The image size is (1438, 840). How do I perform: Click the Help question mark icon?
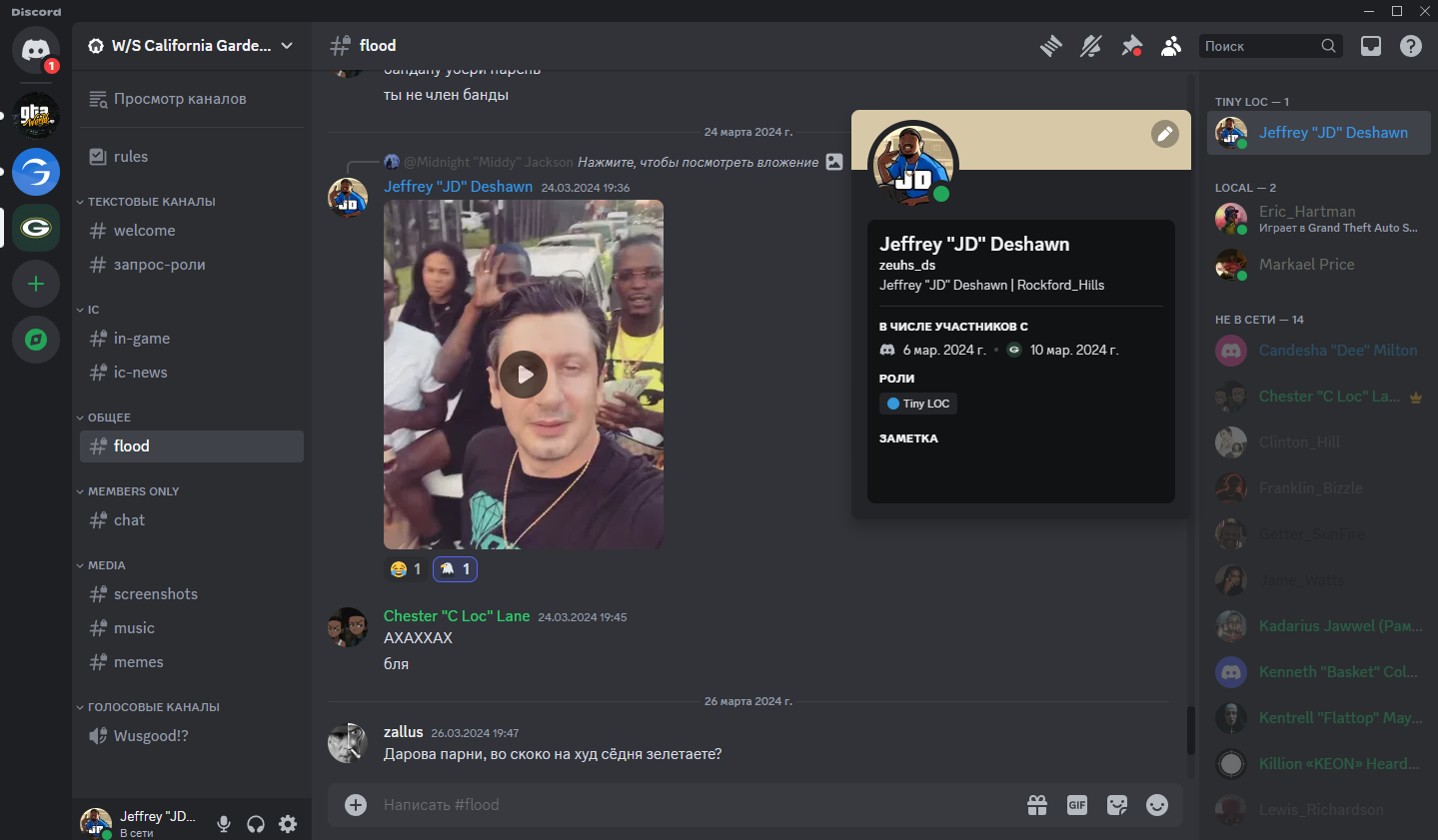pyautogui.click(x=1411, y=46)
